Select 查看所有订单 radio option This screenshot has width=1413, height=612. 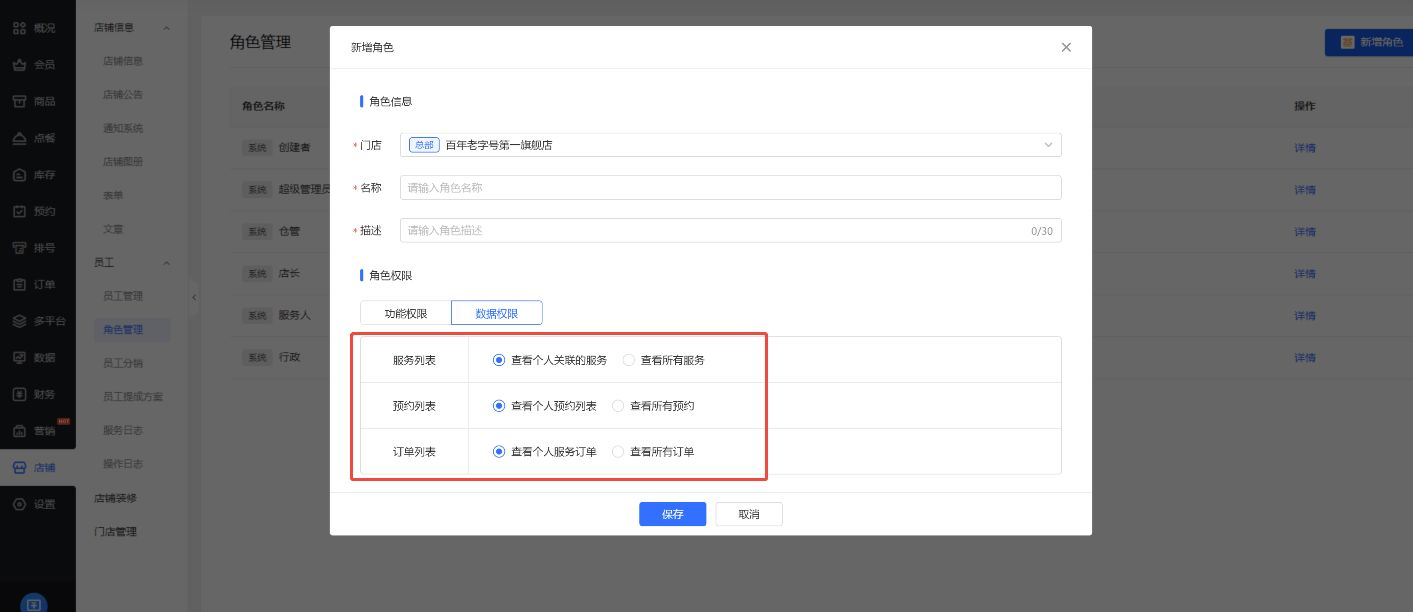tap(618, 452)
